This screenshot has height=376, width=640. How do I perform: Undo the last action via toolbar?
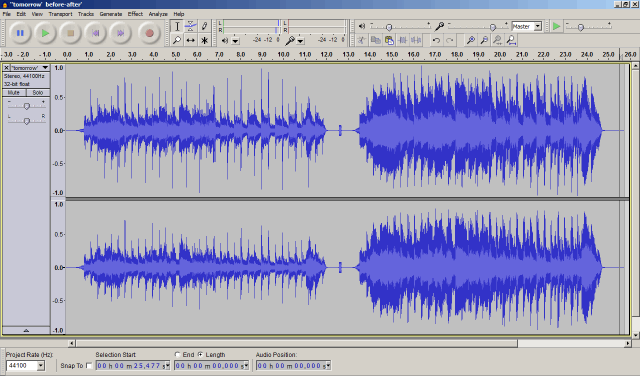(x=436, y=40)
